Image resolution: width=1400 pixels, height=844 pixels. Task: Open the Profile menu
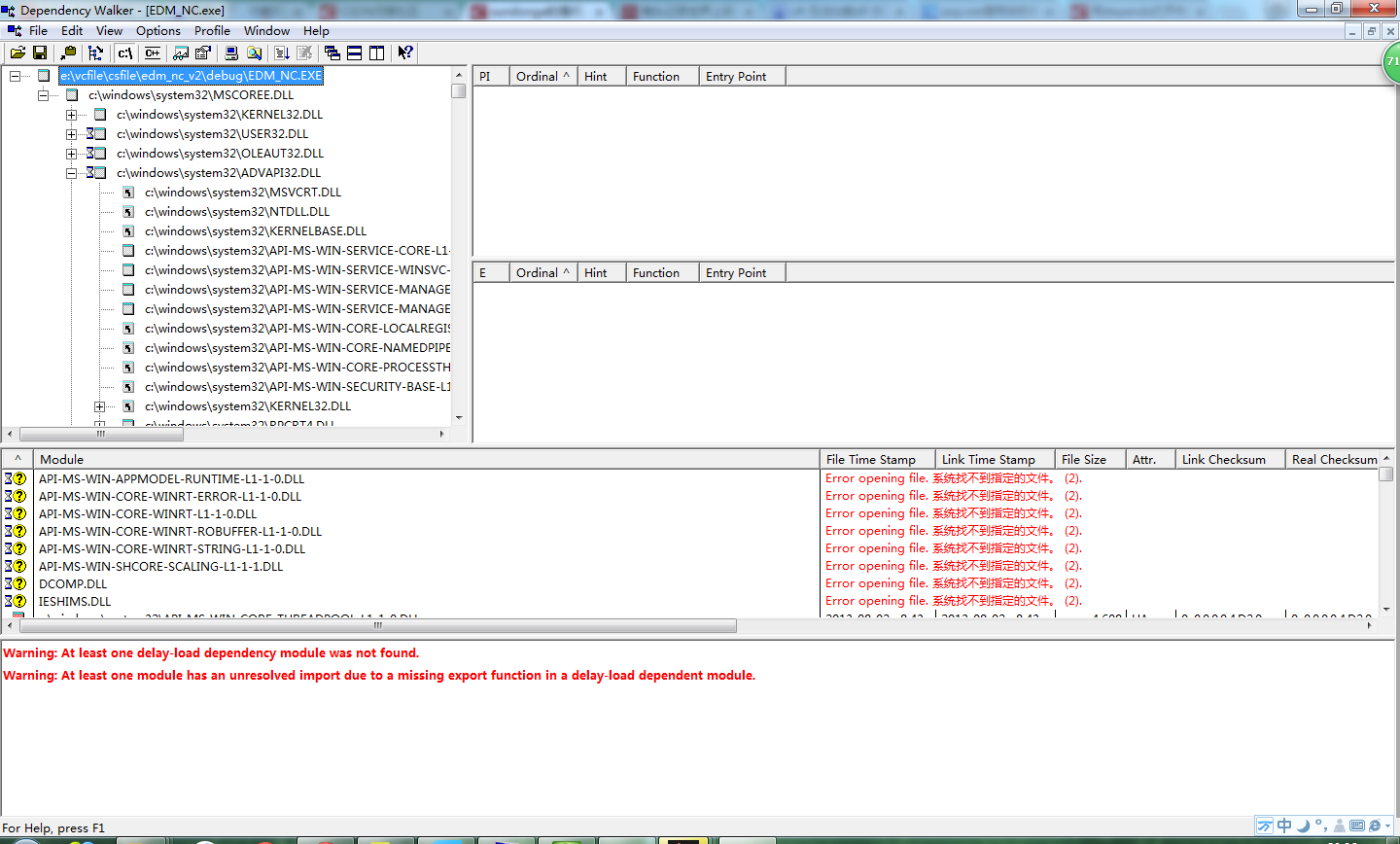[212, 31]
